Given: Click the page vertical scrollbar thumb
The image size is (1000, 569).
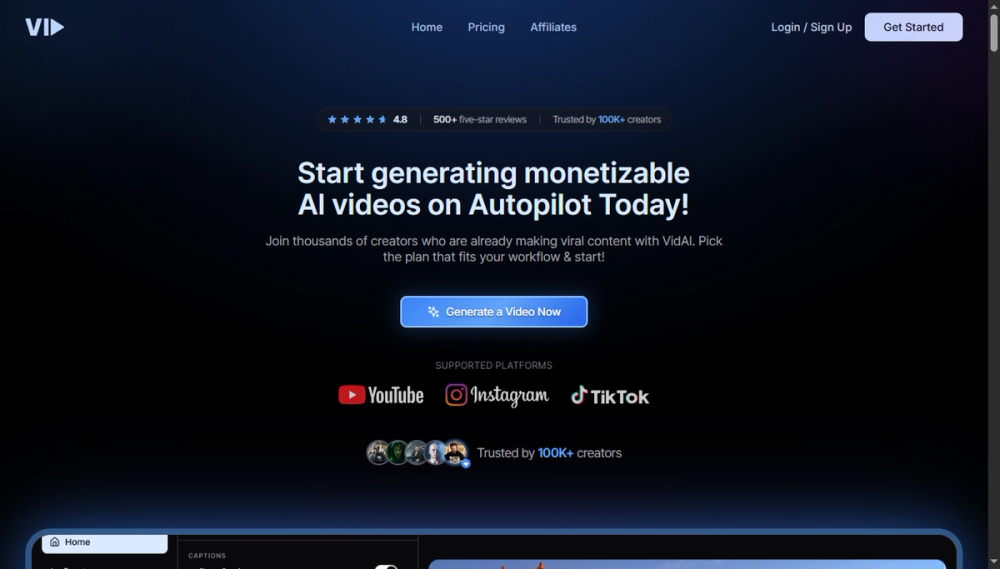Looking at the screenshot, I should click(994, 32).
